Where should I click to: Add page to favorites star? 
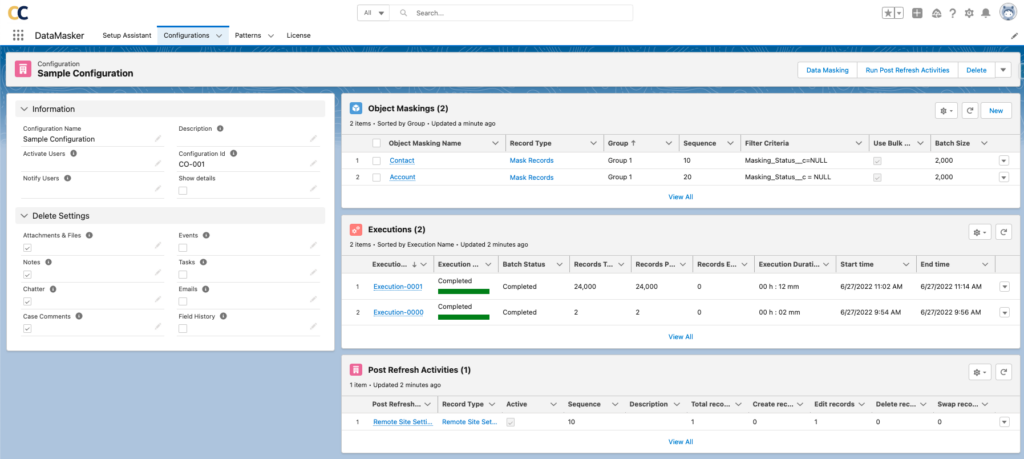887,13
